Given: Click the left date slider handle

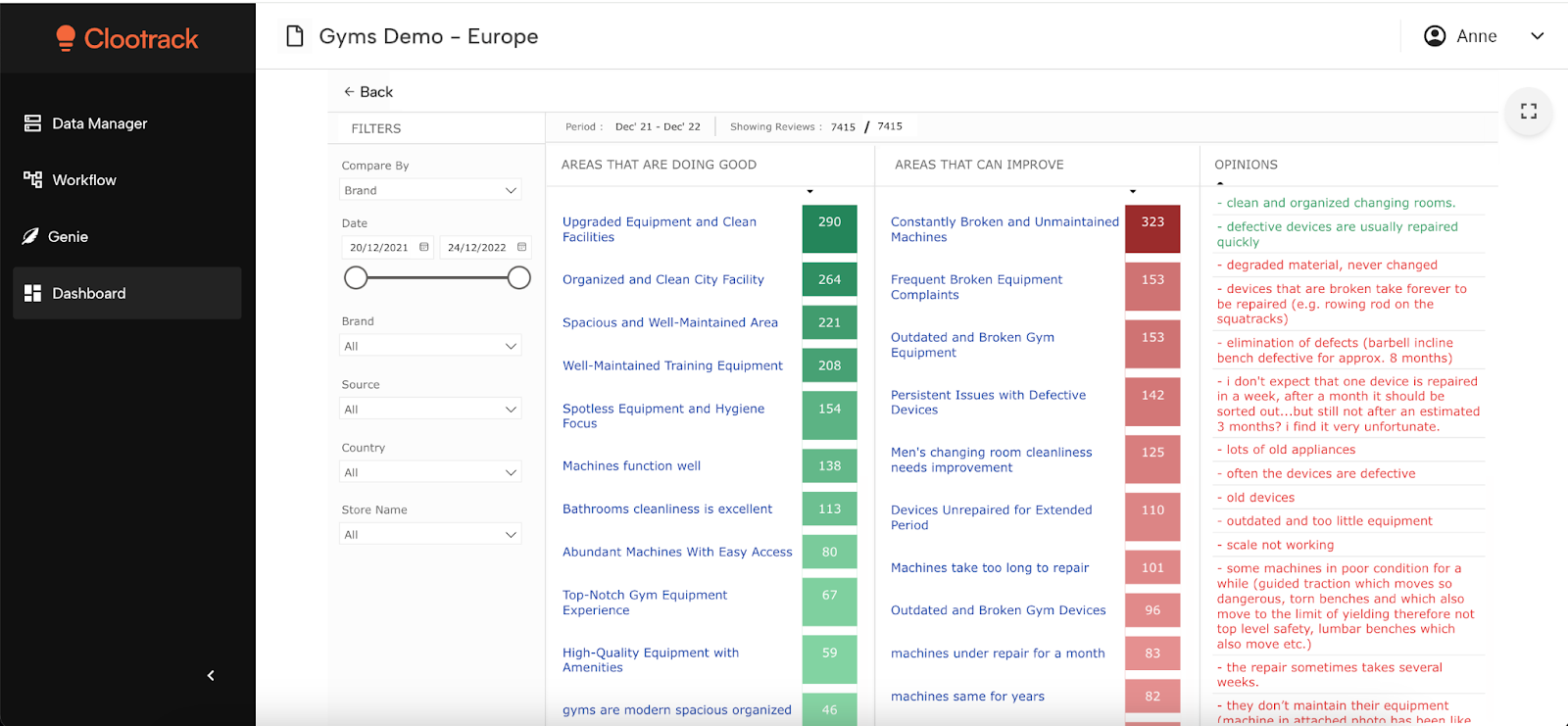Looking at the screenshot, I should click(x=356, y=277).
